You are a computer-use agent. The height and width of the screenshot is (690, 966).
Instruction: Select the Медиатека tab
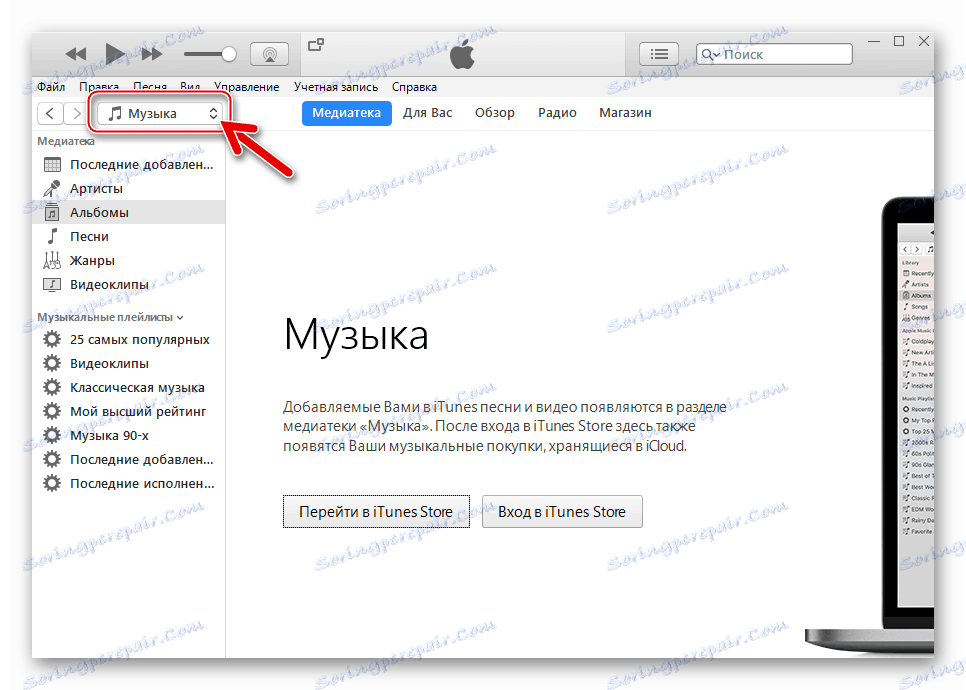(347, 113)
